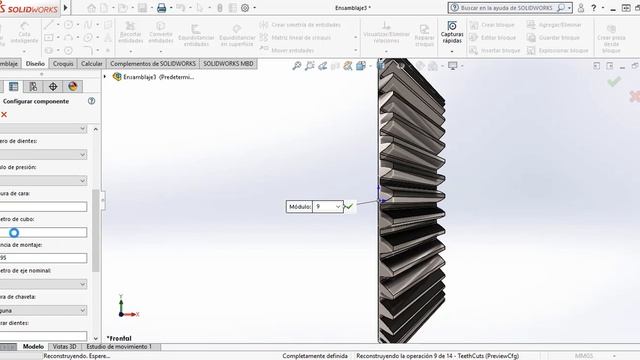Click the Recortar entidades tool
640x360 pixels.
click(131, 33)
